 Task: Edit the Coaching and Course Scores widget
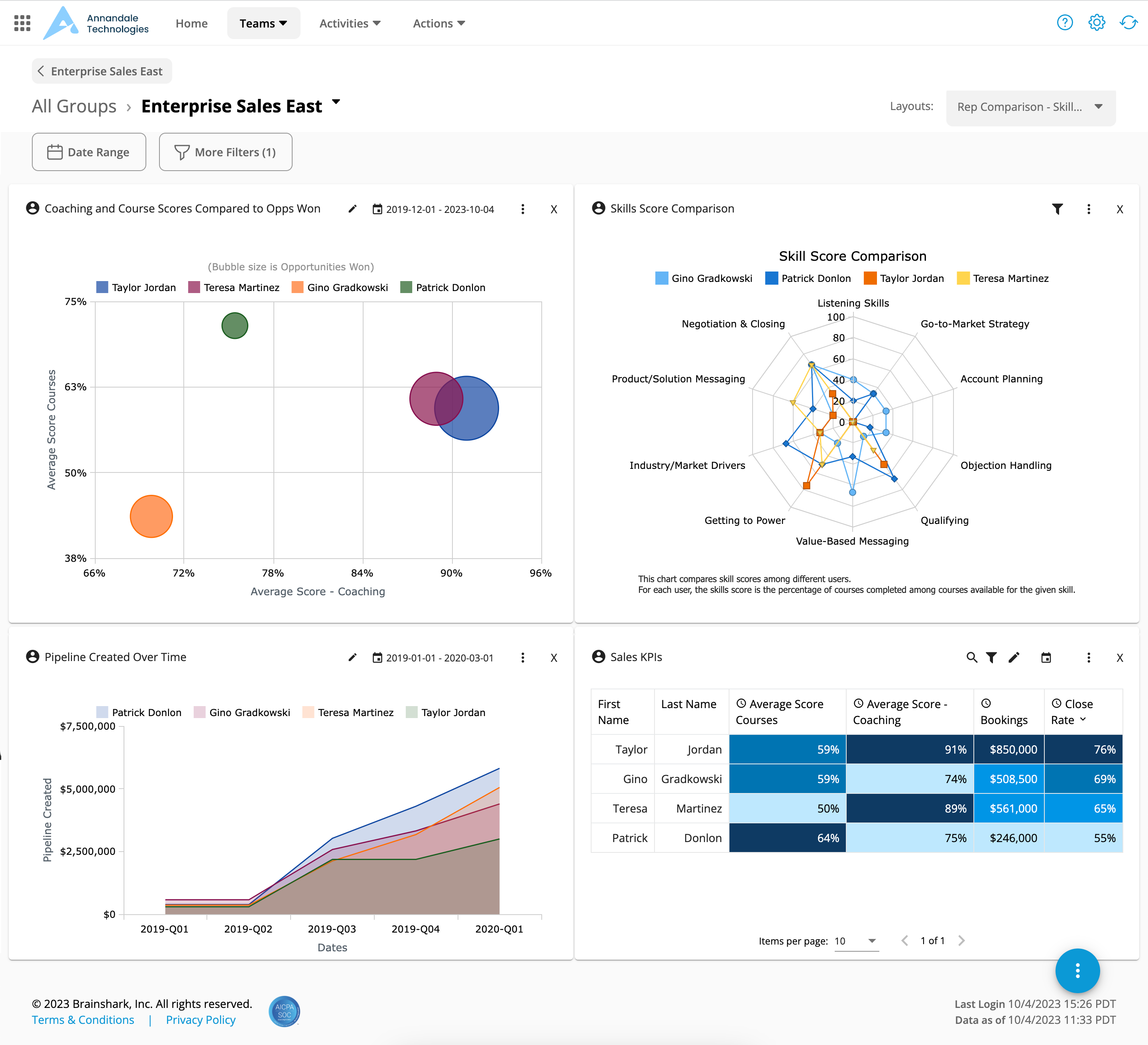coord(352,209)
